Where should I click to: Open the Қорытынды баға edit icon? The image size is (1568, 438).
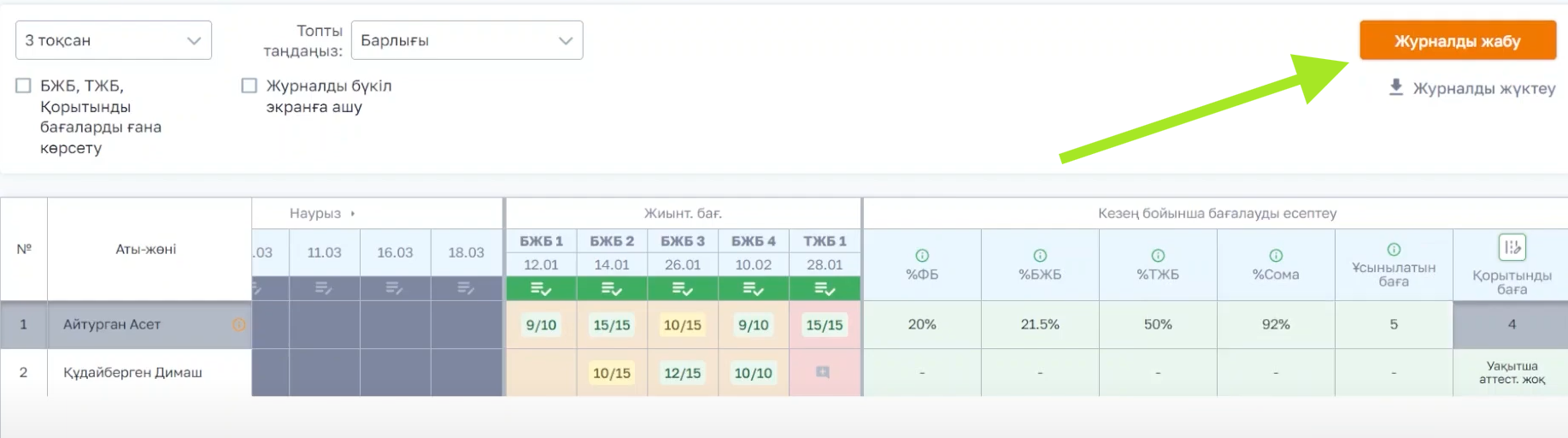(1512, 248)
